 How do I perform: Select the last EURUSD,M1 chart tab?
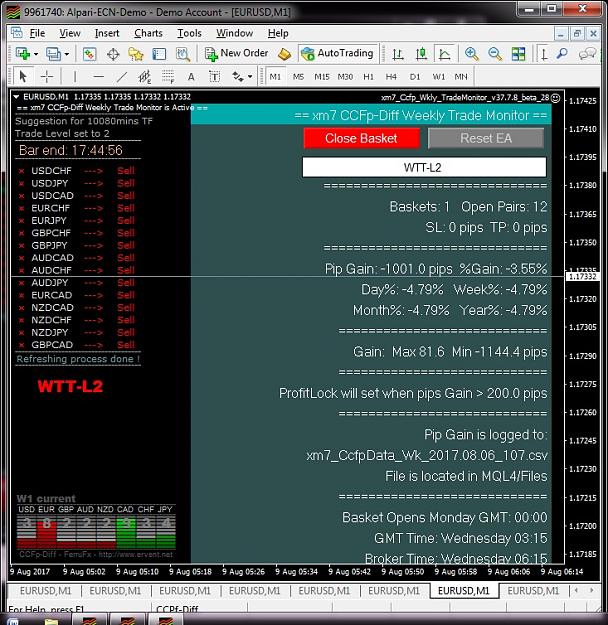click(x=533, y=591)
